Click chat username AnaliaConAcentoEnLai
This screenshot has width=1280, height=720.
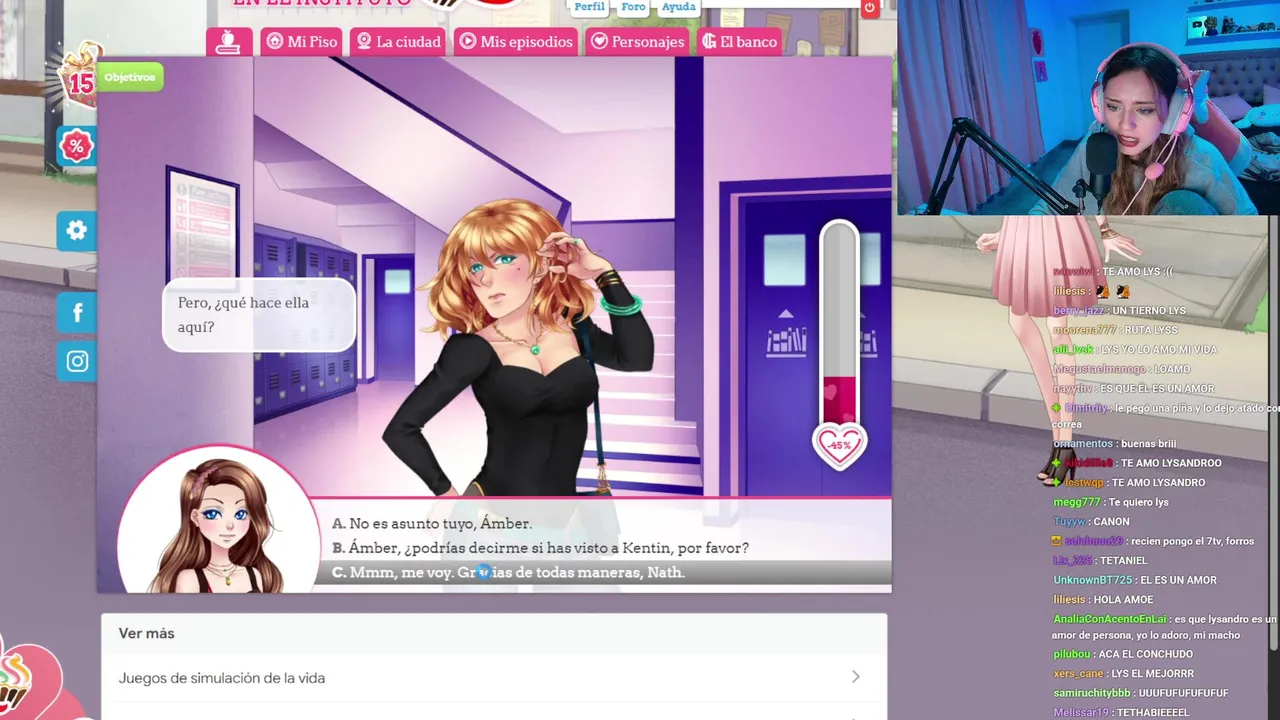pos(1109,619)
